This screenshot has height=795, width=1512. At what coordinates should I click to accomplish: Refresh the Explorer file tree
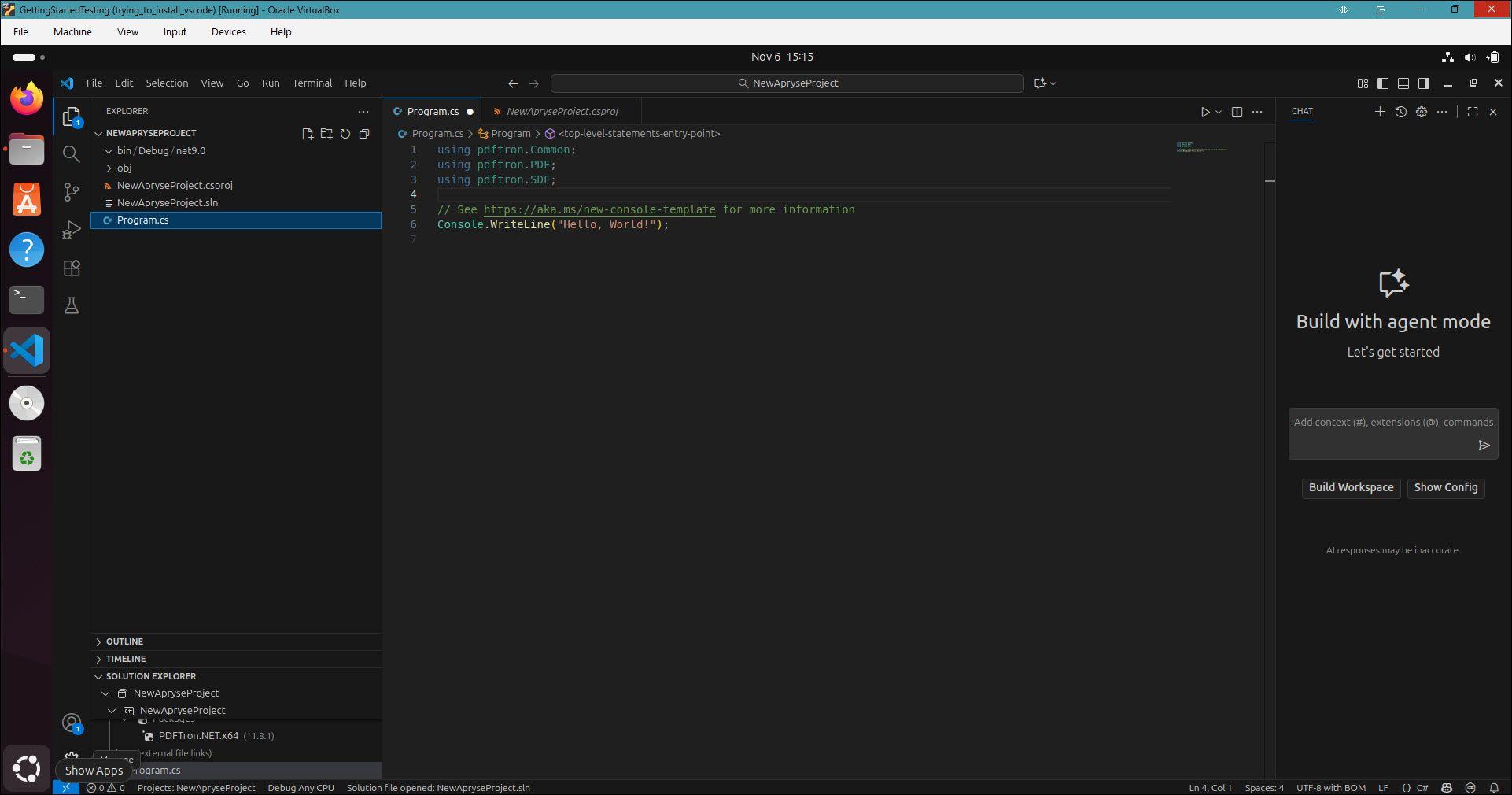coord(345,134)
